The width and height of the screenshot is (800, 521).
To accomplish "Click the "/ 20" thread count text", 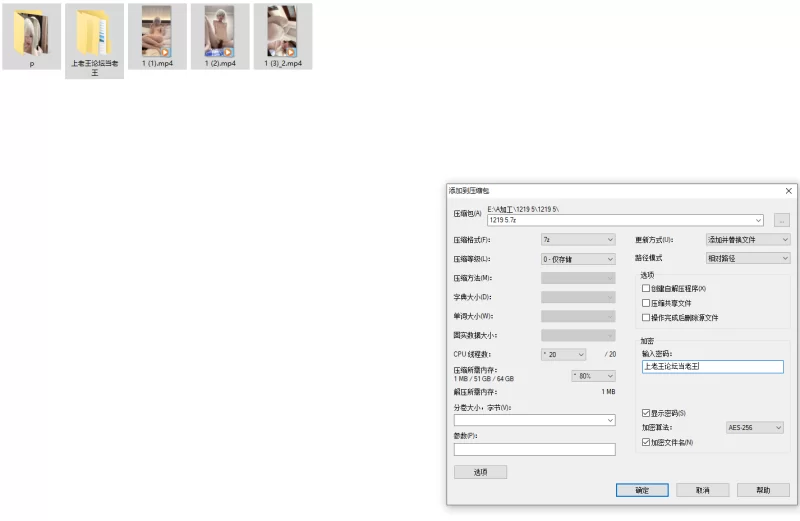I will coord(610,354).
